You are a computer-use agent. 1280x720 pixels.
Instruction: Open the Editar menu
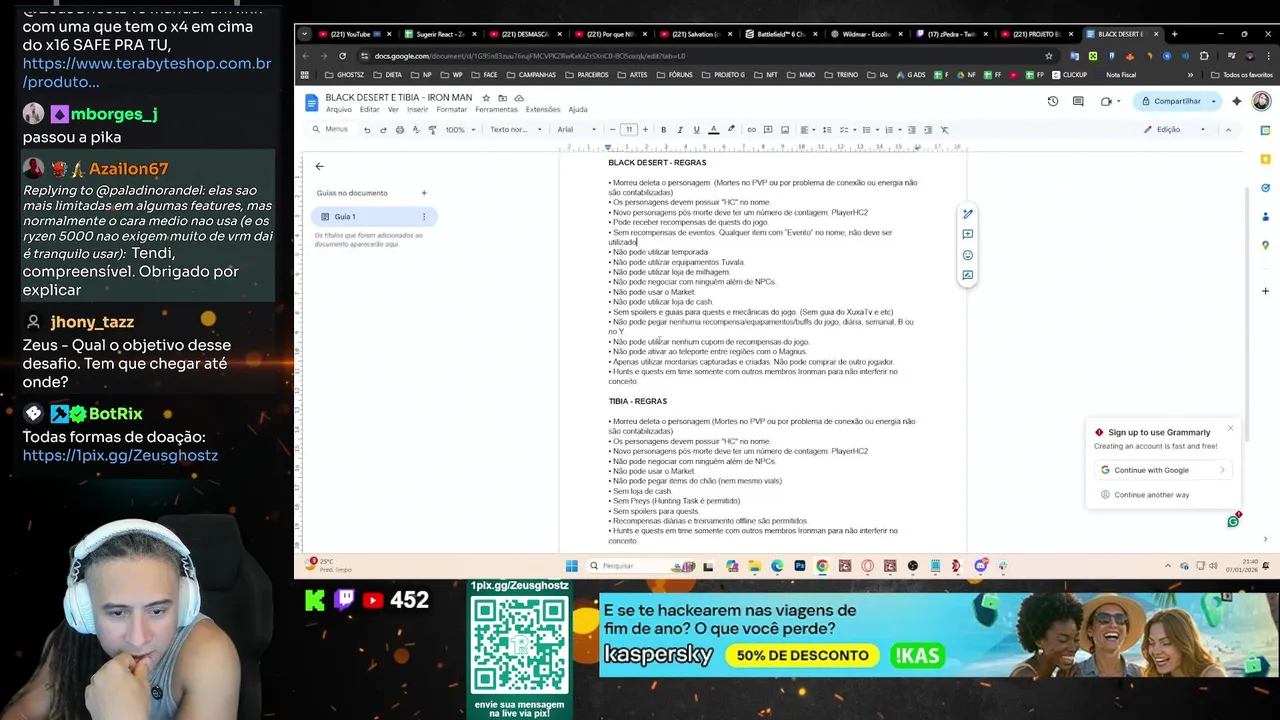coord(369,109)
